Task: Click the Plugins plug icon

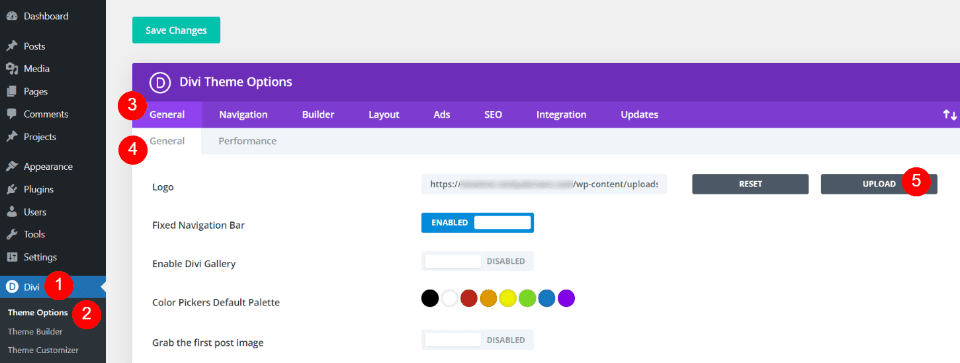Action: point(11,189)
